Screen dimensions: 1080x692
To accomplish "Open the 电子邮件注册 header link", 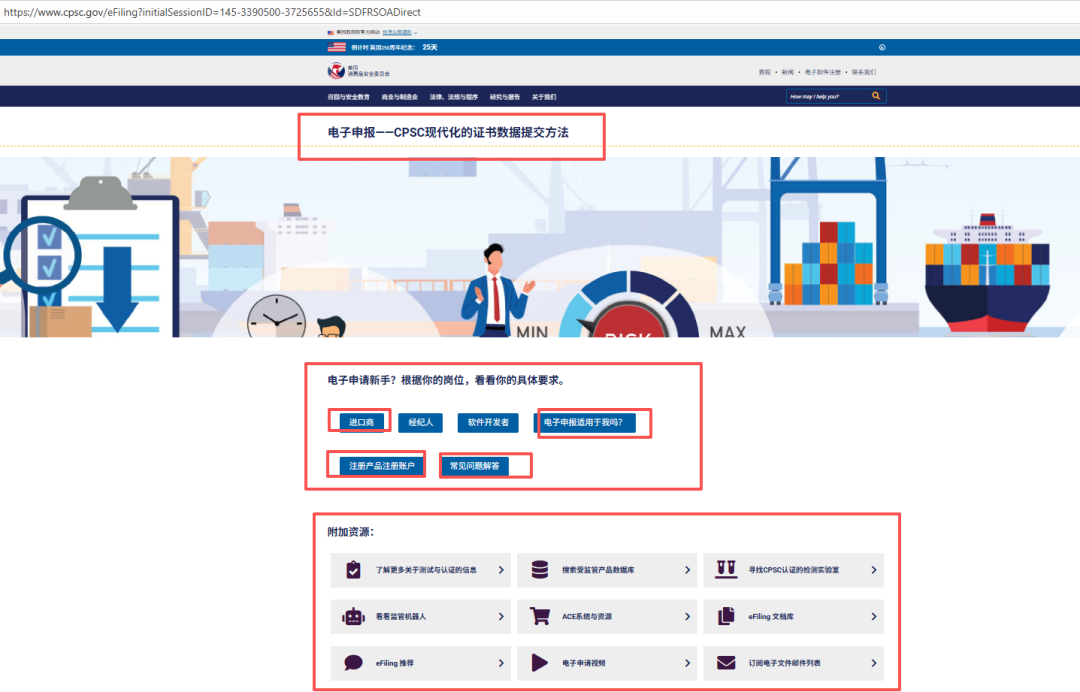I will pos(822,72).
